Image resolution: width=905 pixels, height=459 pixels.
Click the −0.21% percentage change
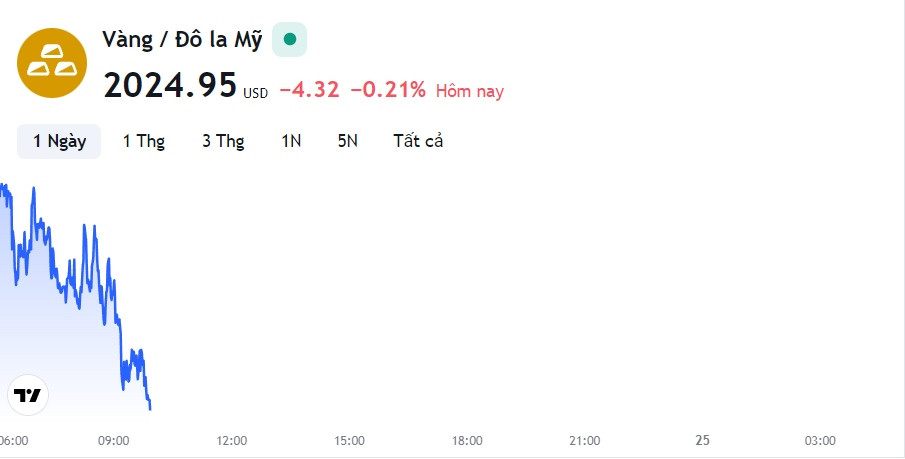(388, 90)
